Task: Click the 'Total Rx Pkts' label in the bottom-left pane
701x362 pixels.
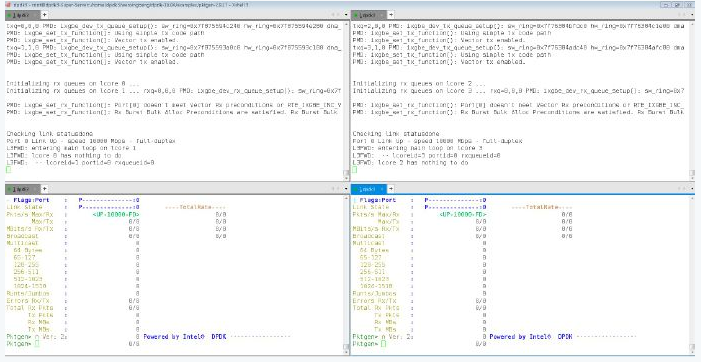Action: (x=30, y=308)
